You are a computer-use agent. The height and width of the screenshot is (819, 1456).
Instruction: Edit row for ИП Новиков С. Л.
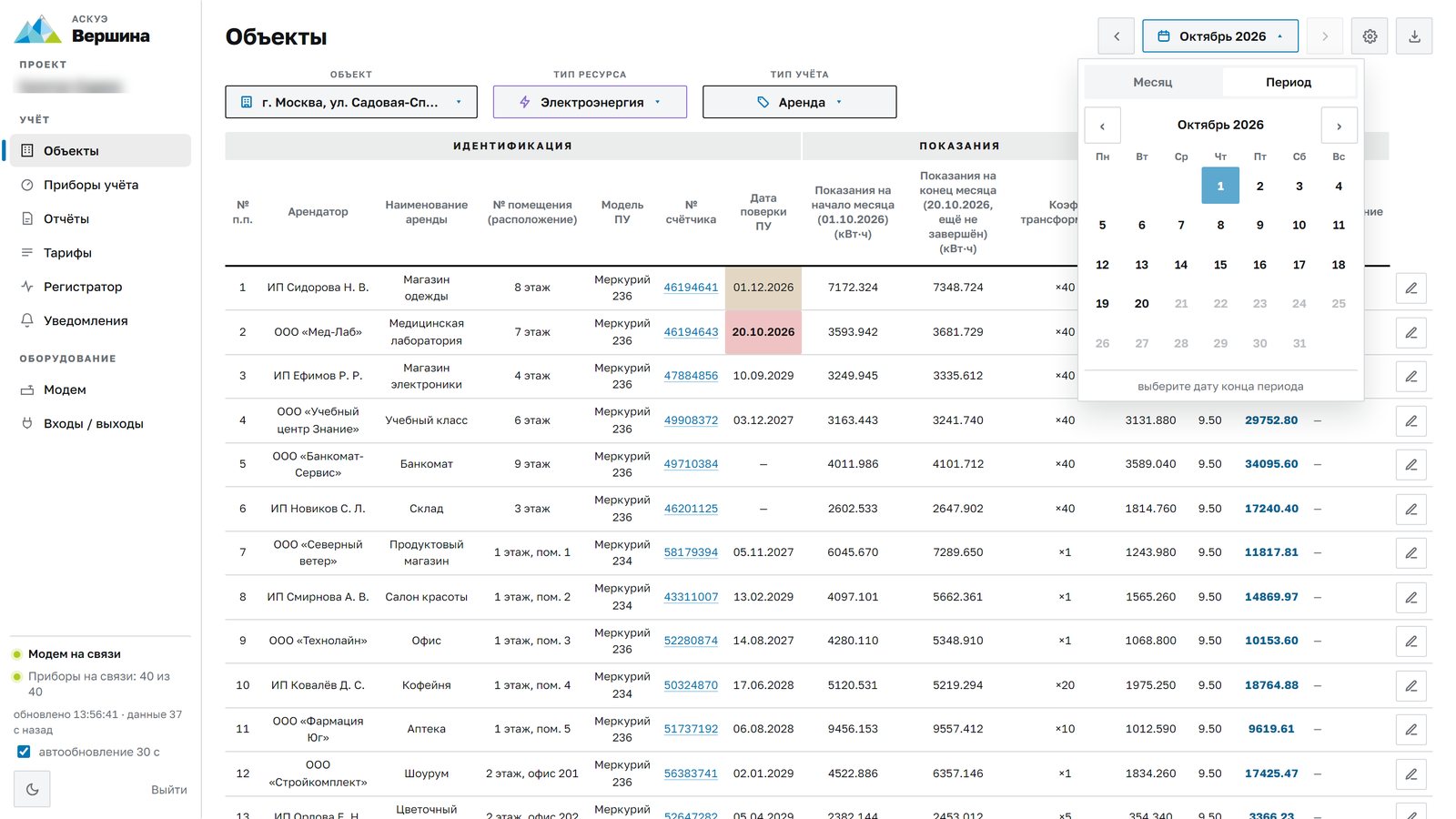1410,509
